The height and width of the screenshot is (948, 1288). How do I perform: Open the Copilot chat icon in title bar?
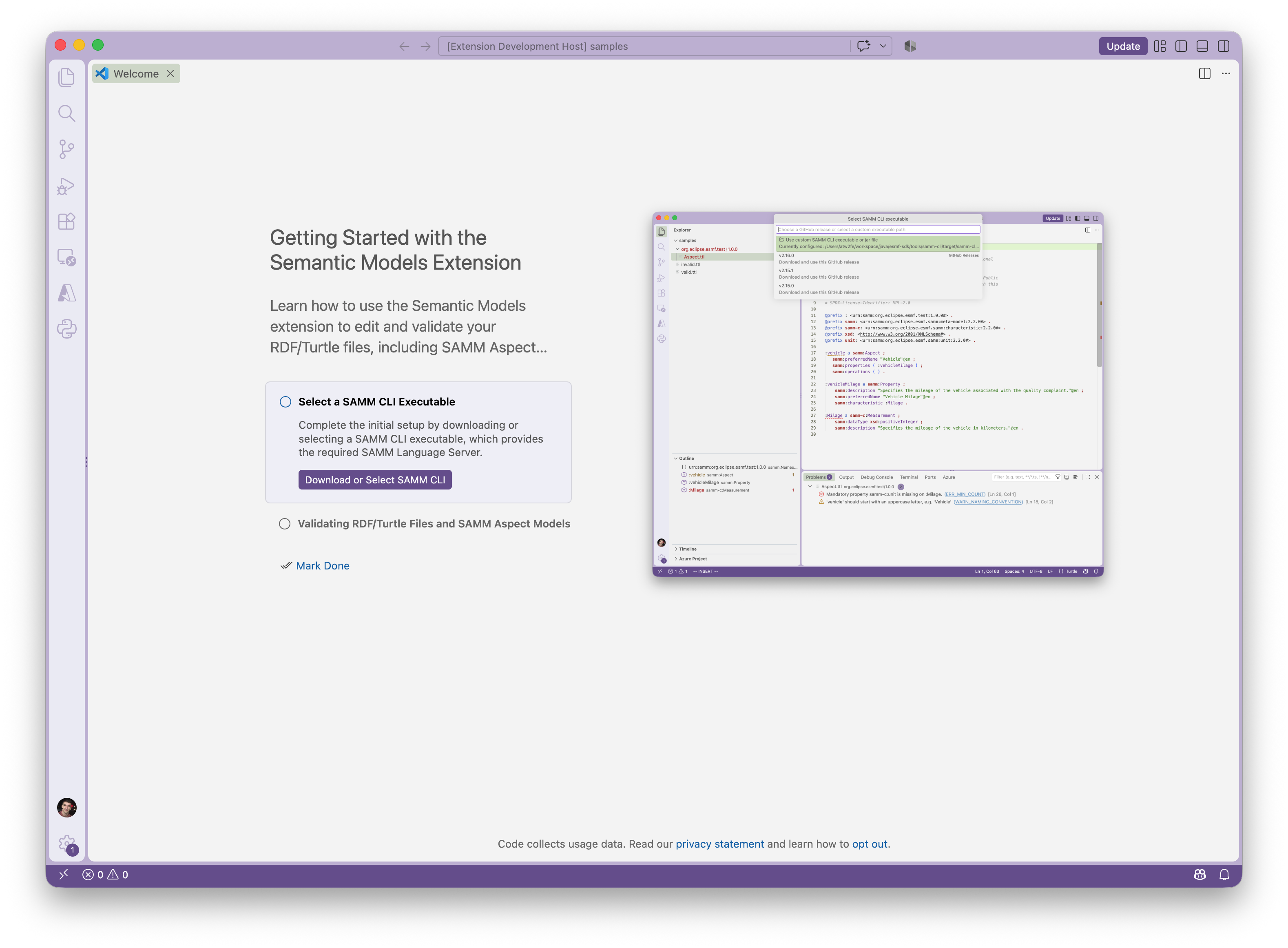point(863,46)
